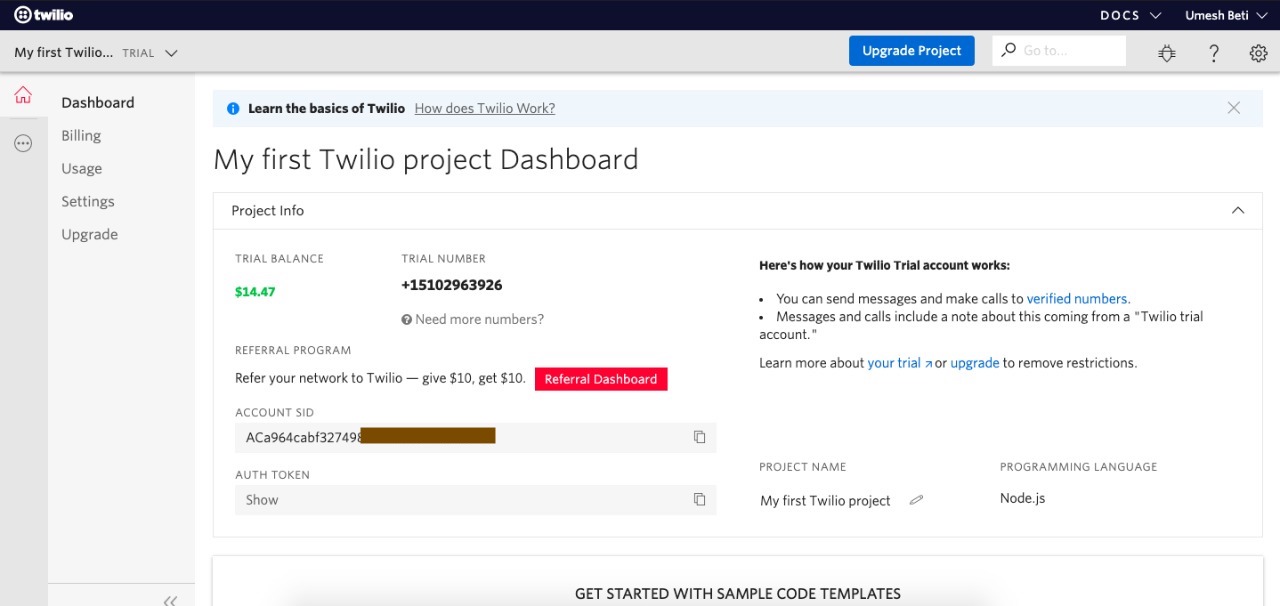Click the Twilio logo in top bar
The image size is (1280, 606).
point(44,14)
